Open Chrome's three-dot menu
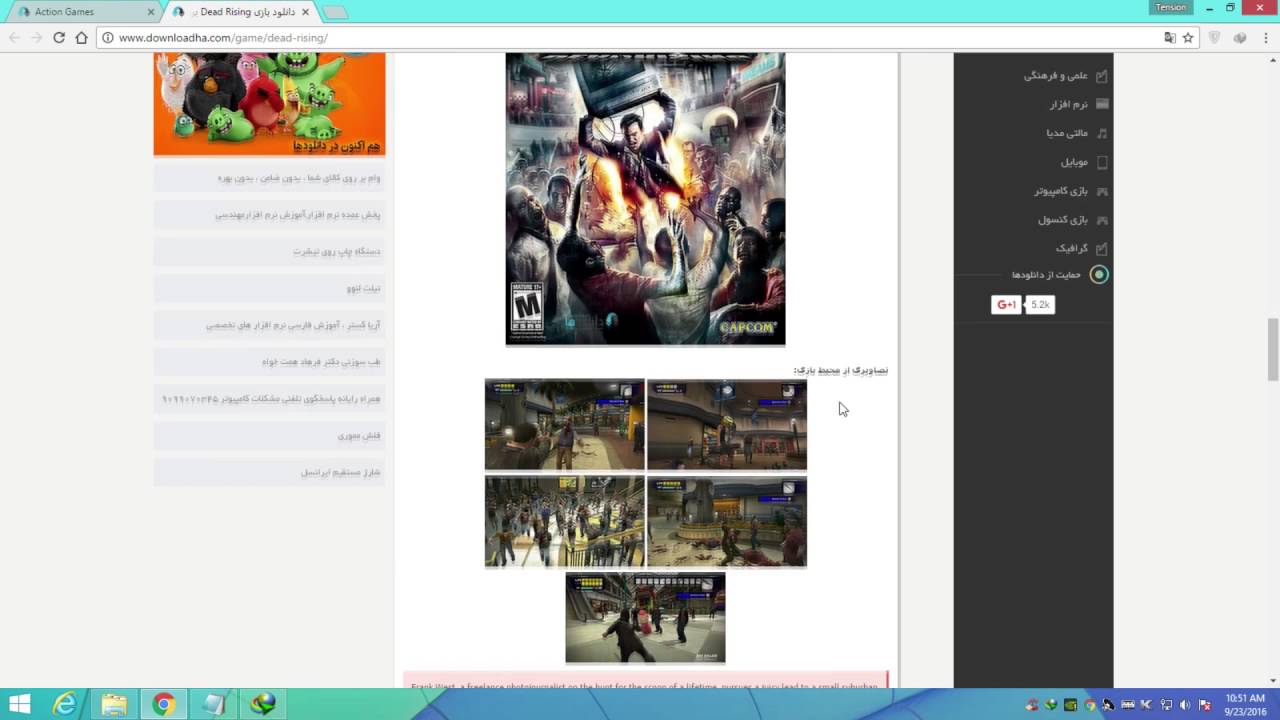Viewport: 1280px width, 720px height. click(x=1264, y=38)
